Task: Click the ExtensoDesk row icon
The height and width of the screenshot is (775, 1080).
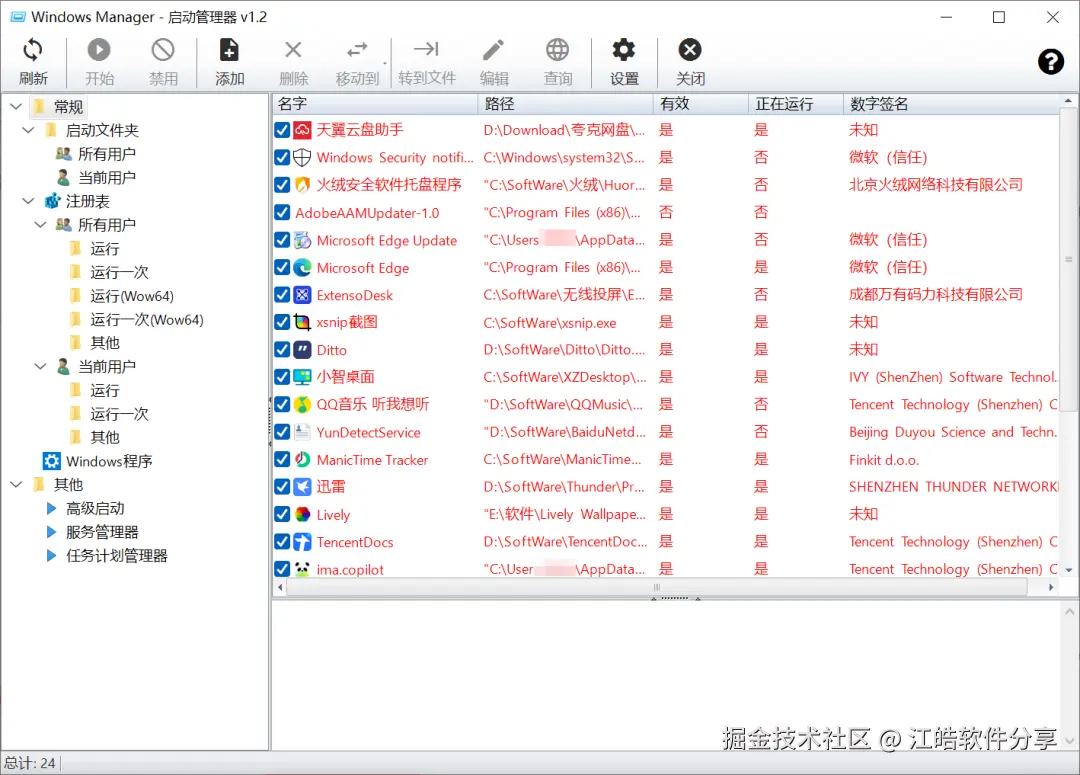Action: [x=302, y=295]
